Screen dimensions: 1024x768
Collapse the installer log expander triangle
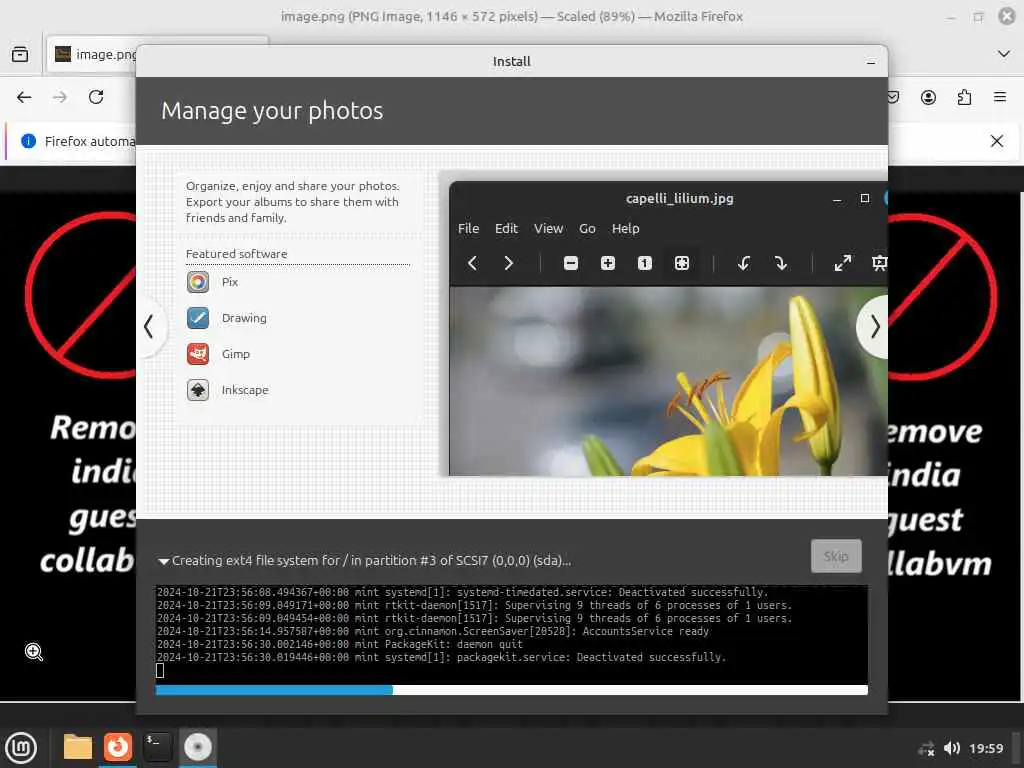163,561
